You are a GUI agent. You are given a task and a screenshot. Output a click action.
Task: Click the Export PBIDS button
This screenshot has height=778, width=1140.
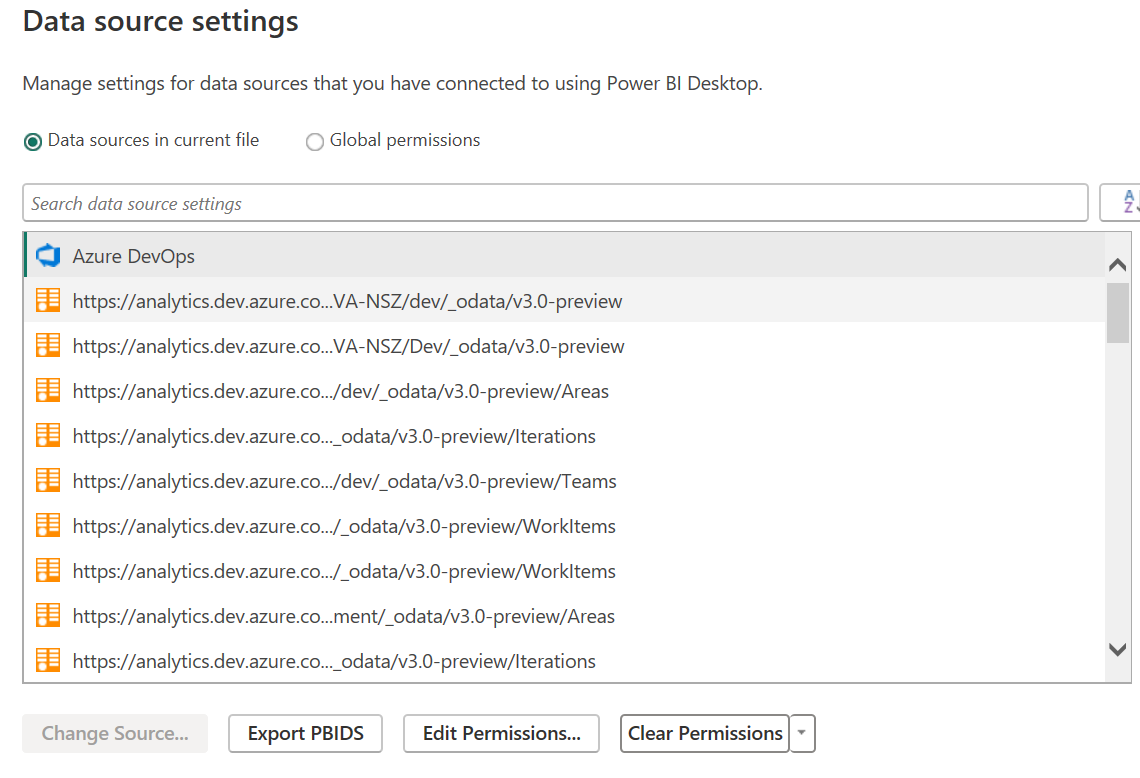(305, 733)
